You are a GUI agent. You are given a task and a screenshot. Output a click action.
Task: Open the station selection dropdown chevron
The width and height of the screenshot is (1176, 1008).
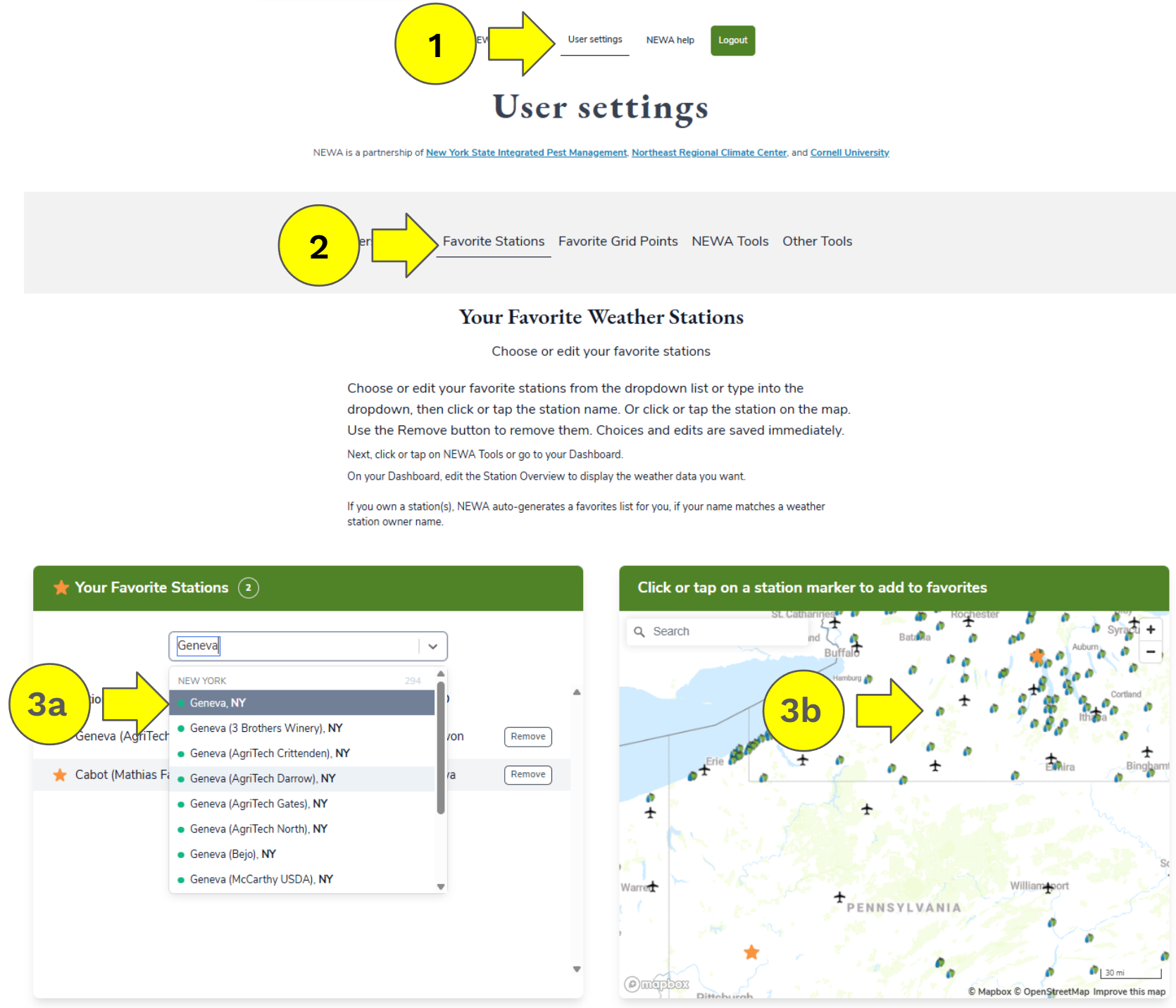[432, 646]
